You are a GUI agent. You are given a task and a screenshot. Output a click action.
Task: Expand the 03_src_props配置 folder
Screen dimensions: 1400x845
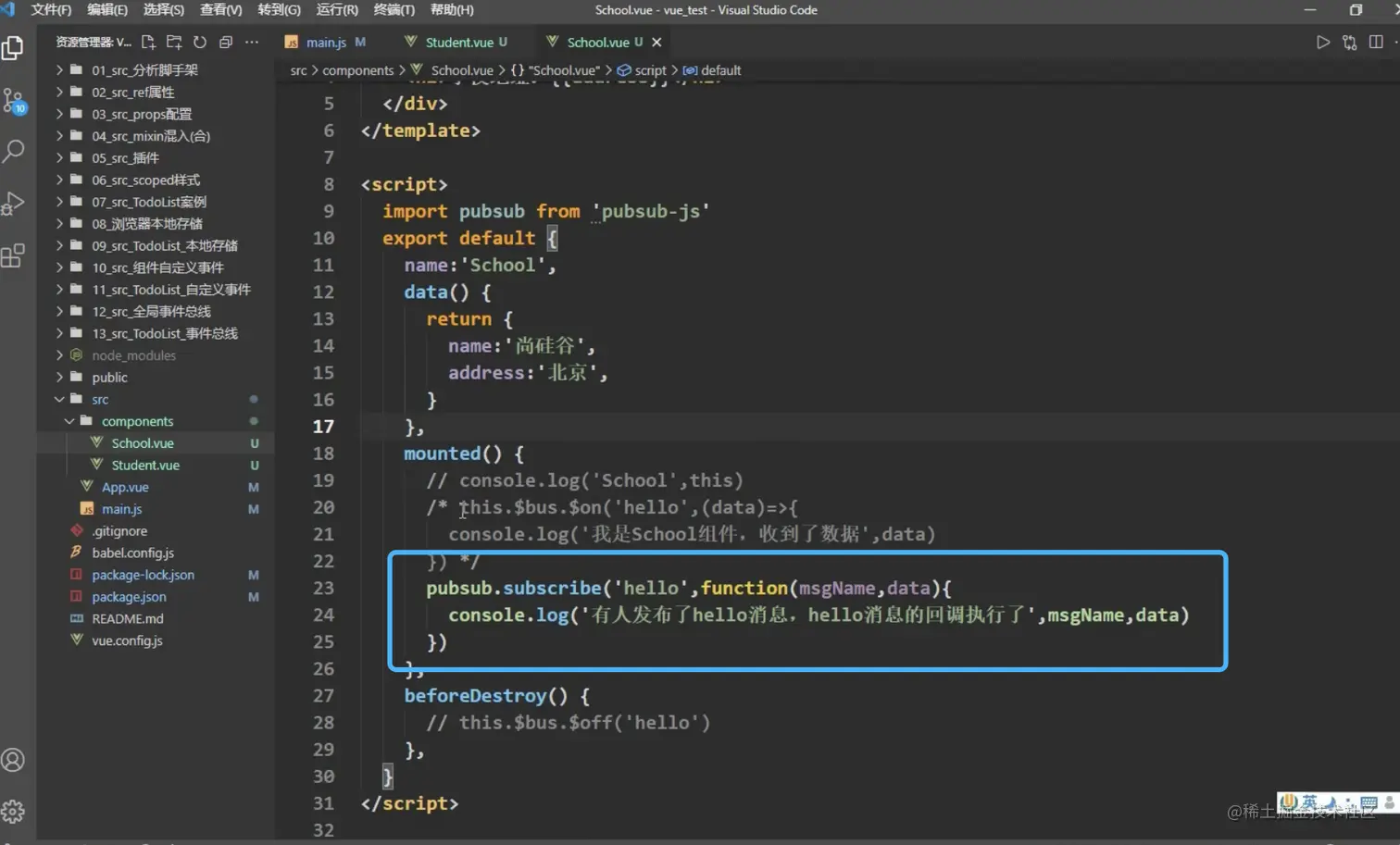[x=142, y=114]
